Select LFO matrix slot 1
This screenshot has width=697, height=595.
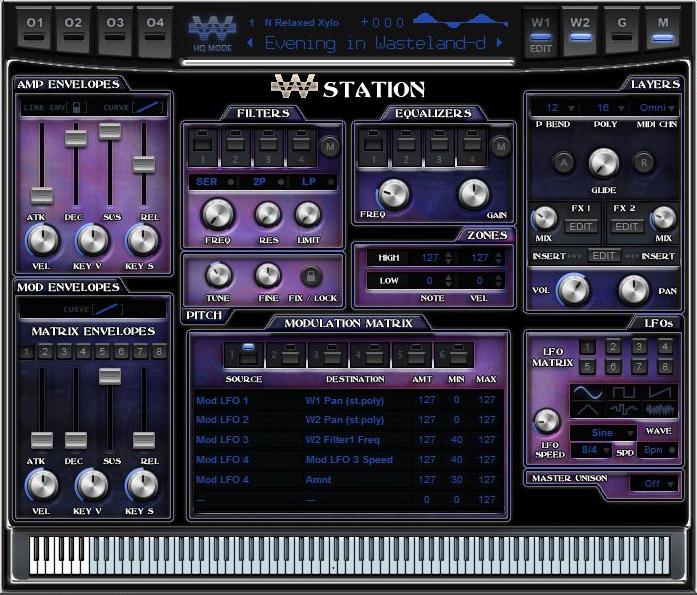tap(587, 347)
